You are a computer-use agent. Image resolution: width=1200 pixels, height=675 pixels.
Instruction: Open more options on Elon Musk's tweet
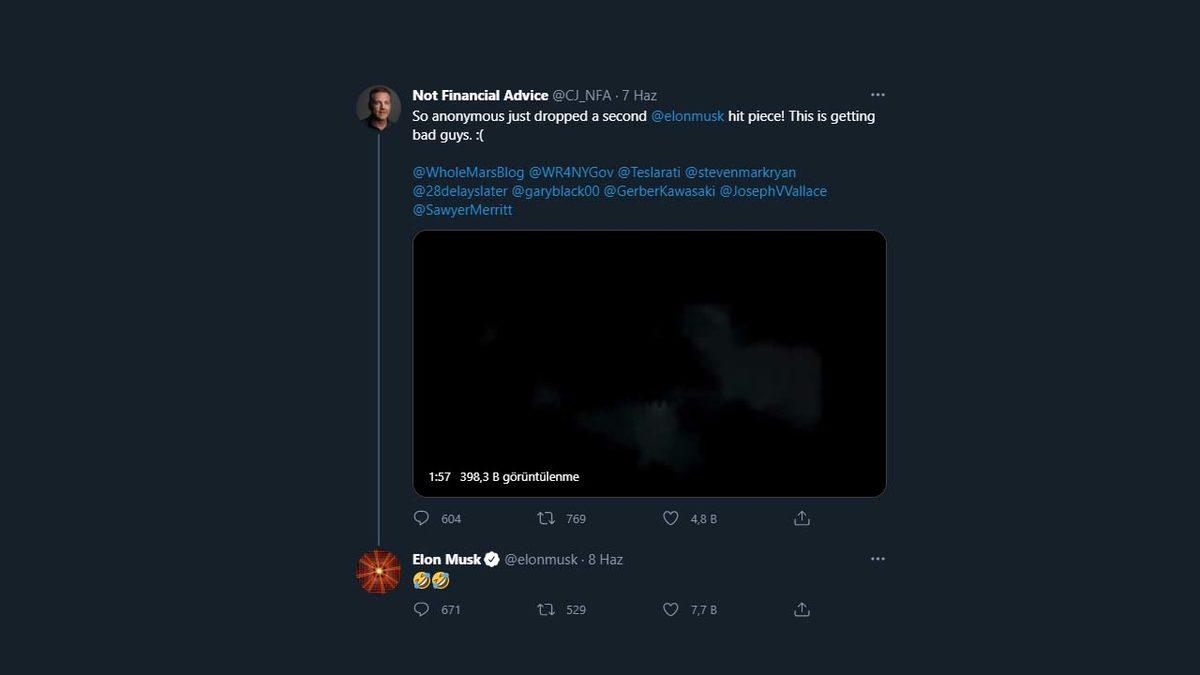click(877, 558)
